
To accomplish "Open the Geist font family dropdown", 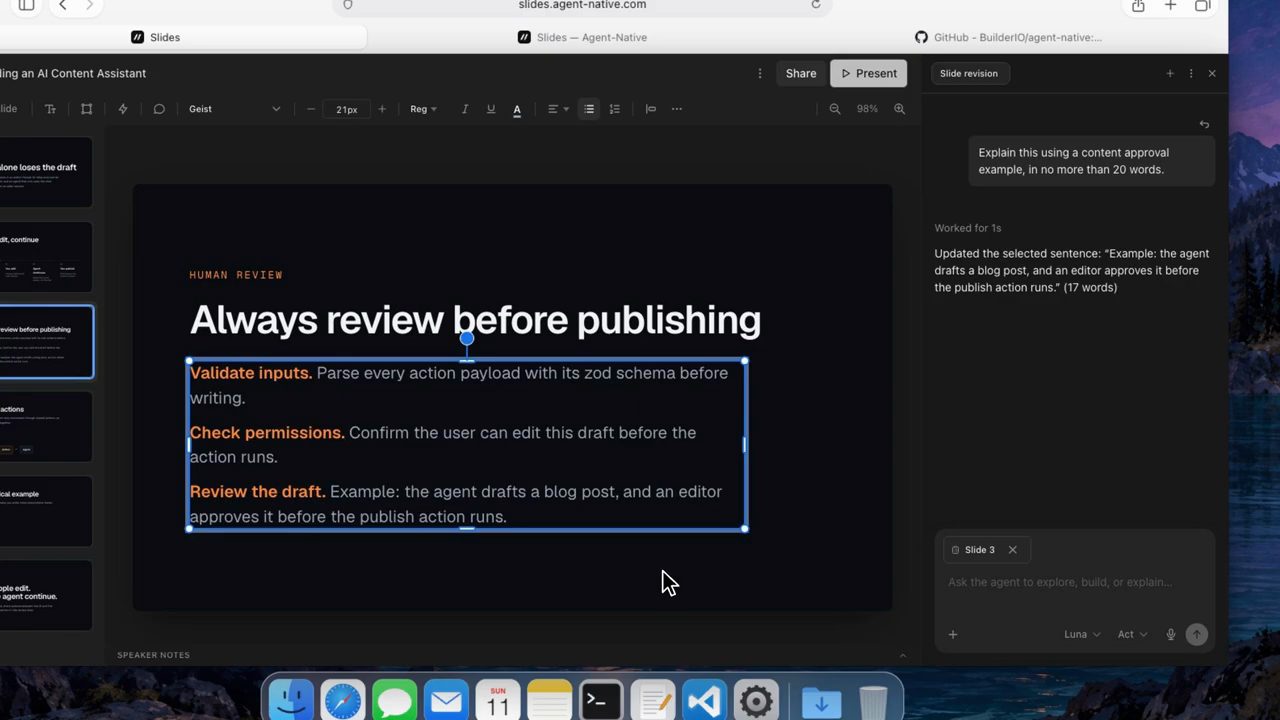I will 235,109.
